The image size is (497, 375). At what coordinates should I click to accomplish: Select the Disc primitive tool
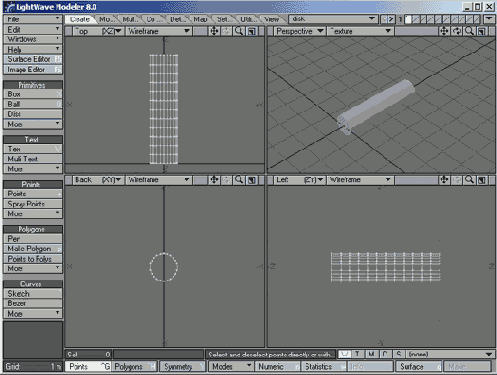33,114
